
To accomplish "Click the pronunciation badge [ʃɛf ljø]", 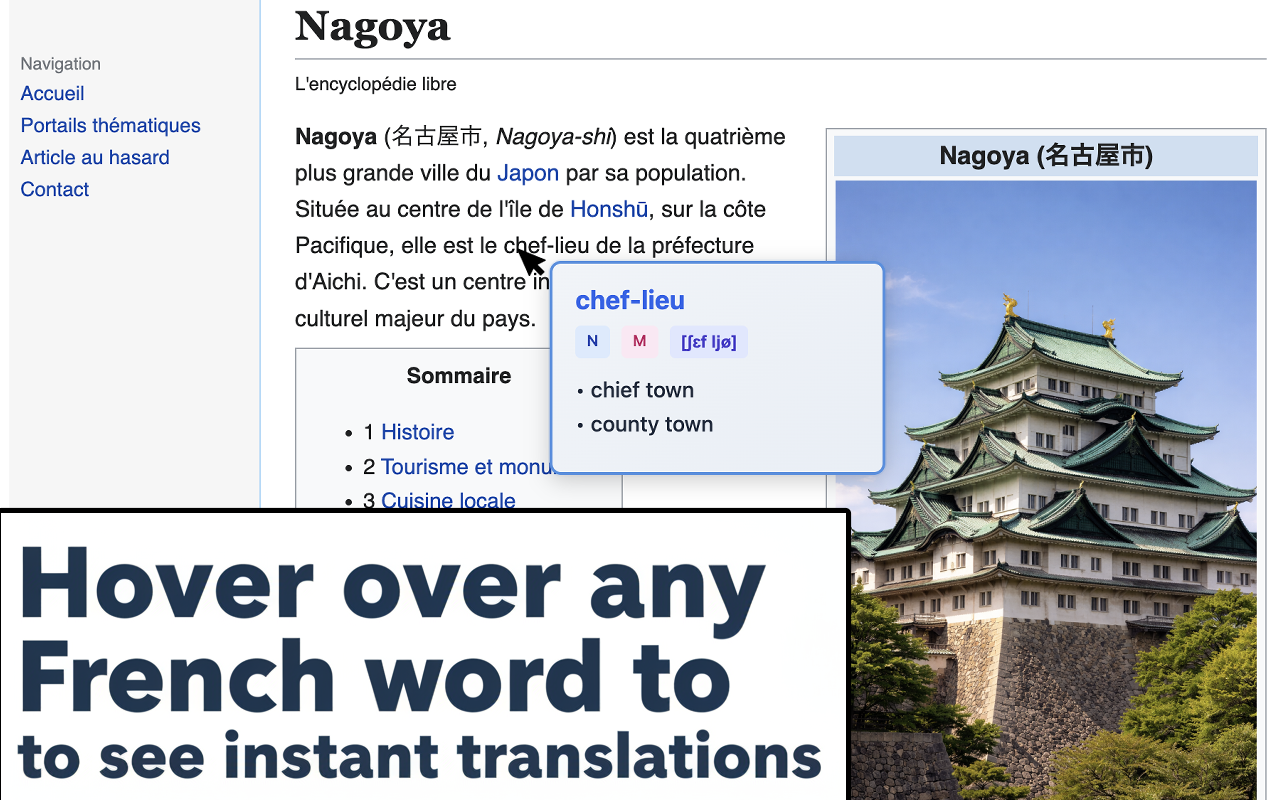I will [x=708, y=342].
